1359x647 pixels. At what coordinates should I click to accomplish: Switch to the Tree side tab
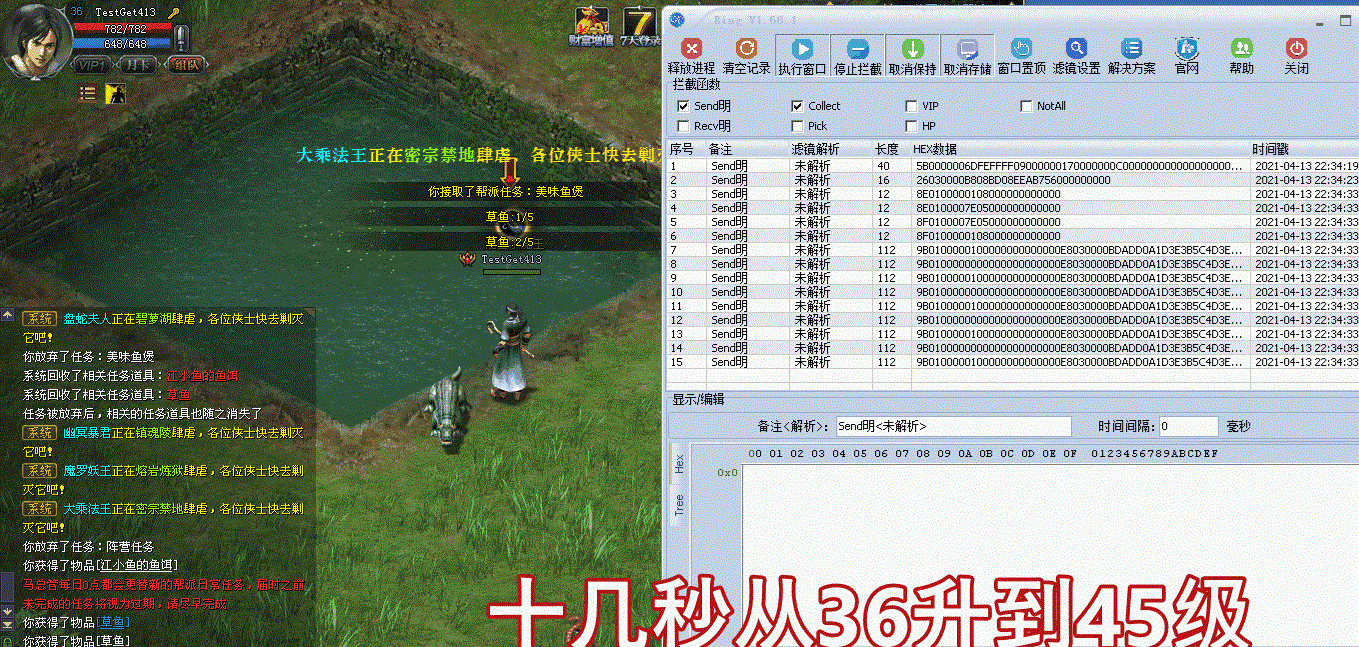click(x=678, y=504)
